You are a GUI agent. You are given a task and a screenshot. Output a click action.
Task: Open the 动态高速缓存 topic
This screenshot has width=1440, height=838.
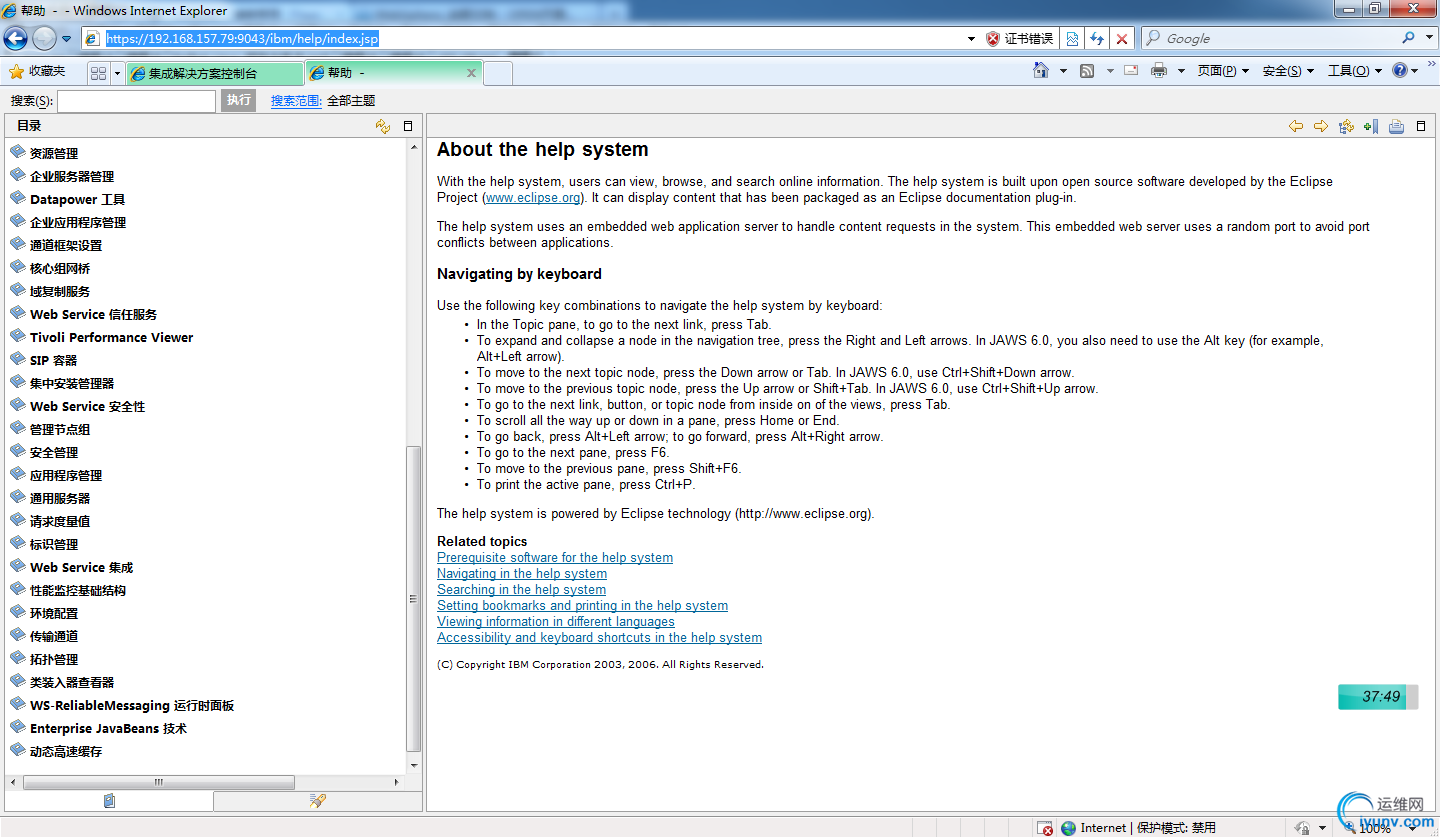tap(66, 752)
